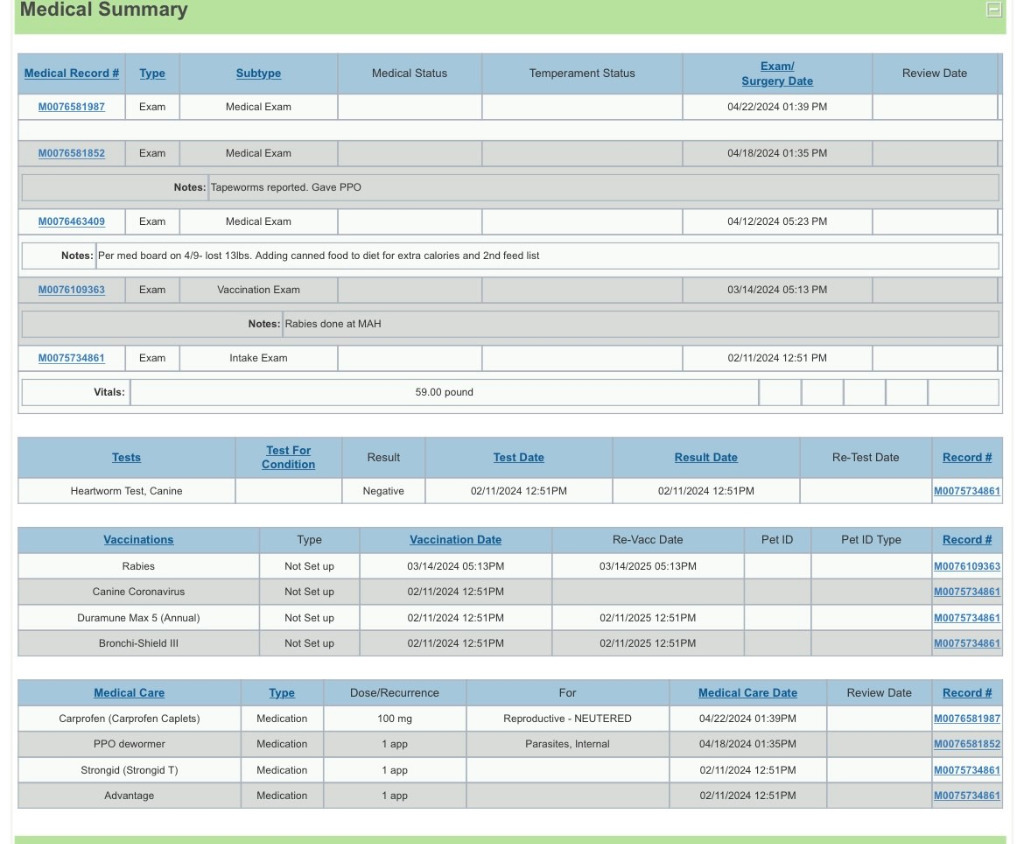The width and height of the screenshot is (1024, 844).
Task: Sort by Test For Condition header
Action: click(289, 457)
